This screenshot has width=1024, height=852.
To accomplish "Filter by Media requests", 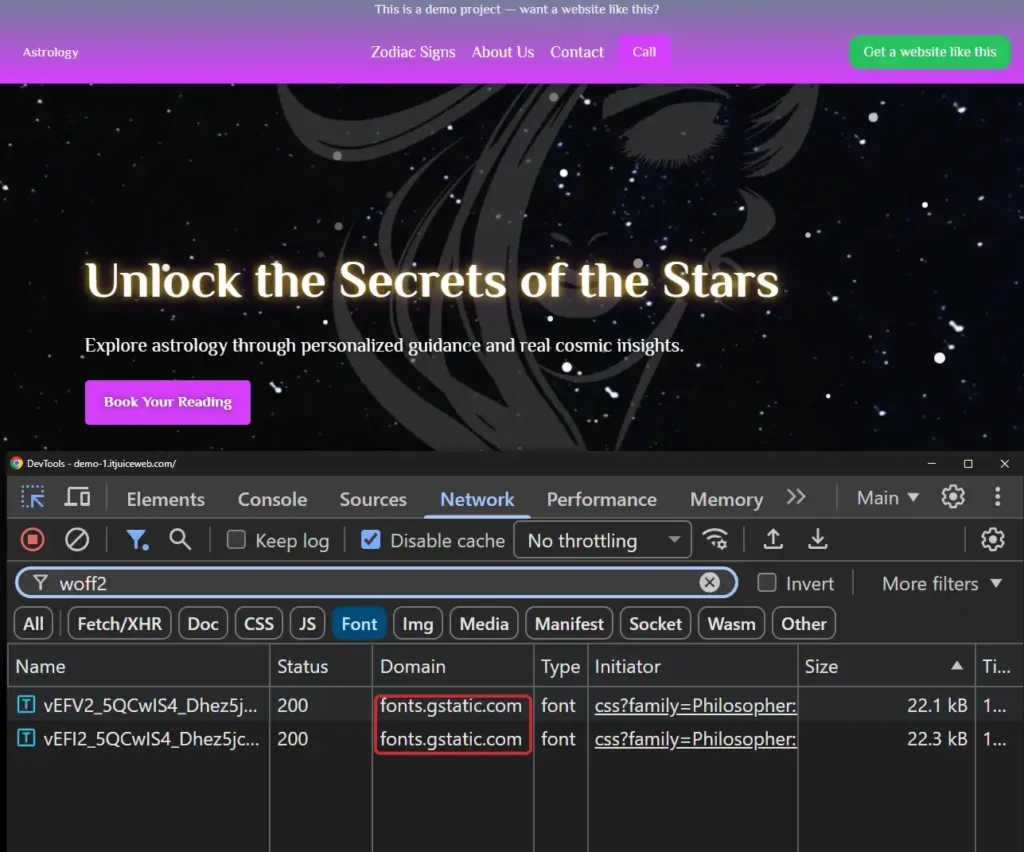I will [484, 623].
